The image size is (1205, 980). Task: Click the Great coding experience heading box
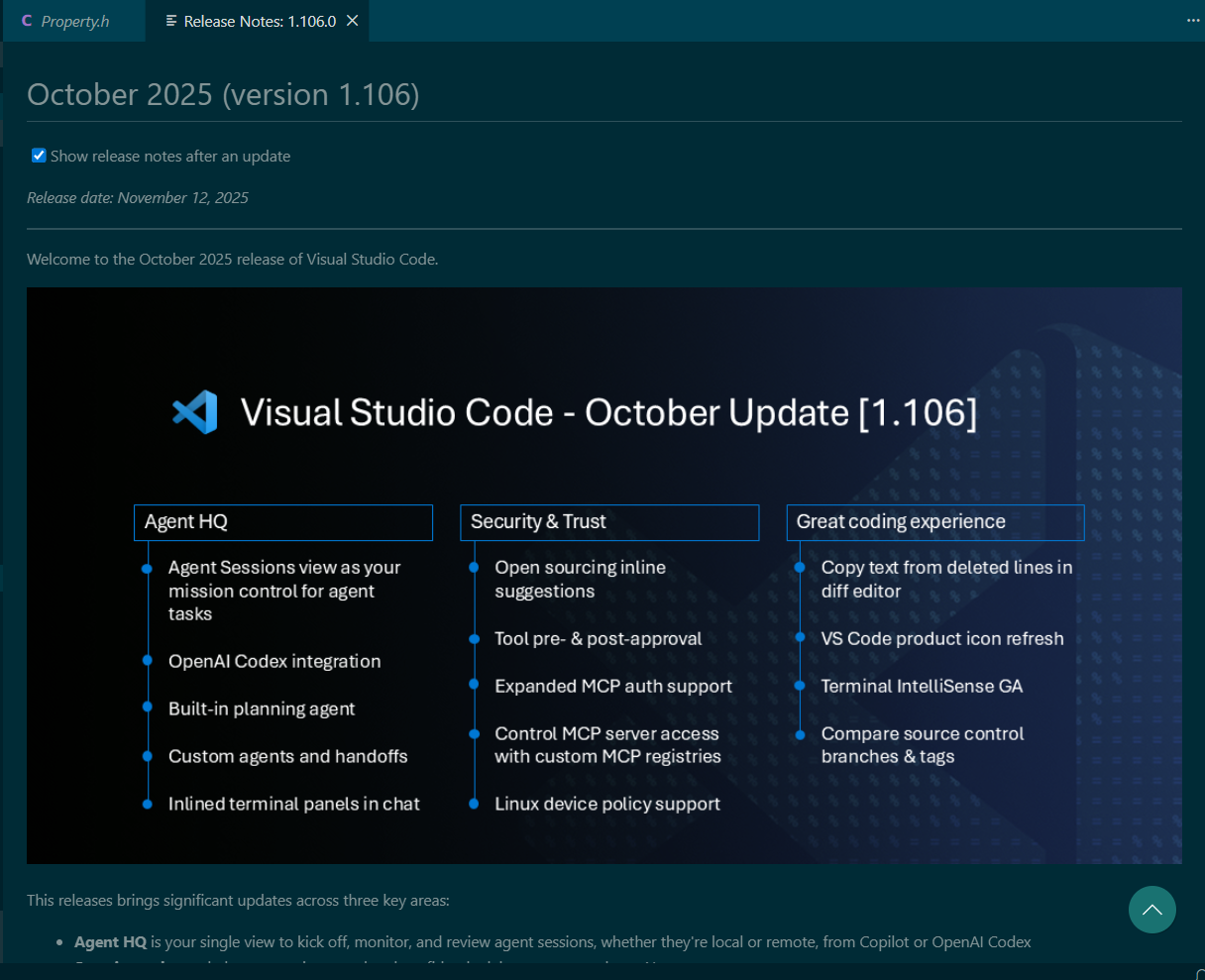[934, 522]
